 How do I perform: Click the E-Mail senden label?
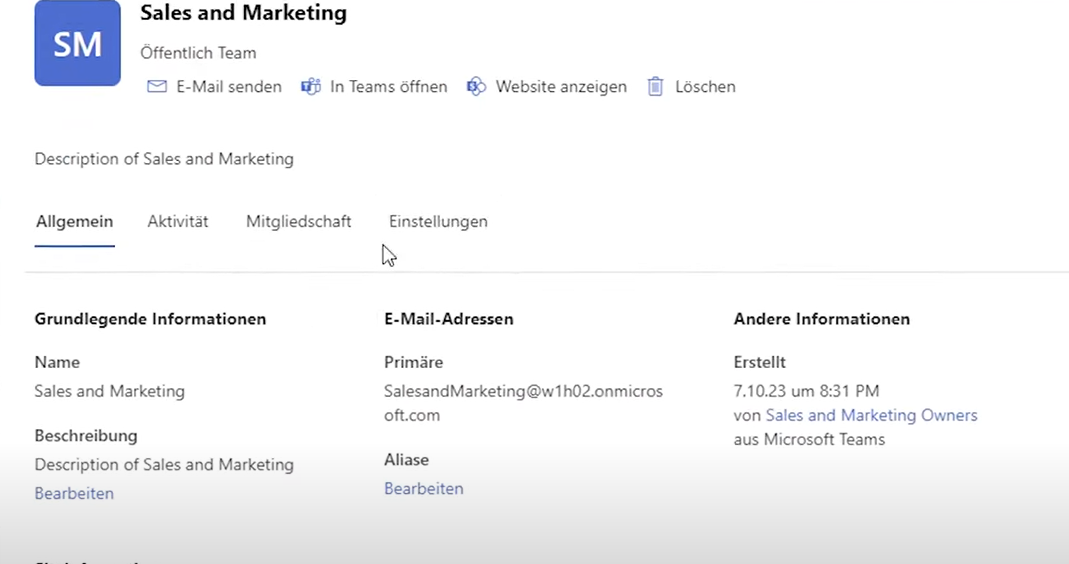click(229, 87)
